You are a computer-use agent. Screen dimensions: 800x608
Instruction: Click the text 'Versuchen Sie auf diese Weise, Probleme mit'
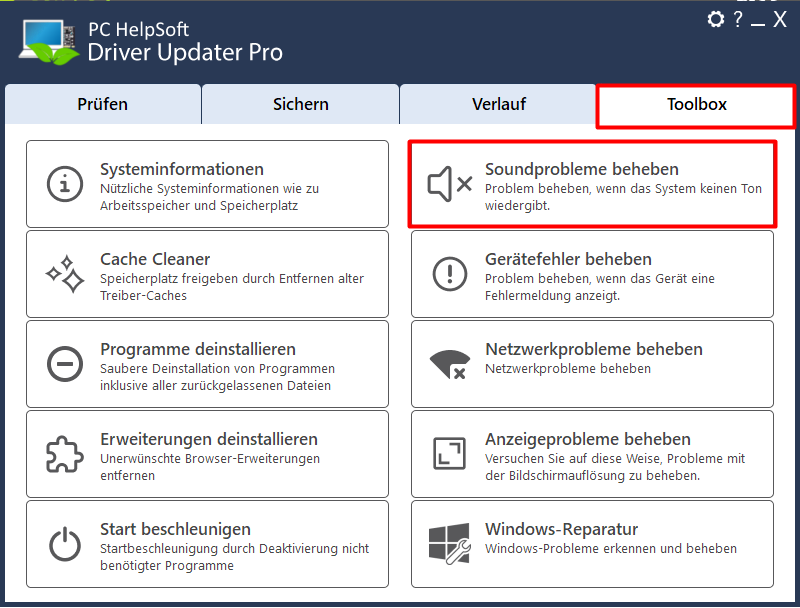615,459
